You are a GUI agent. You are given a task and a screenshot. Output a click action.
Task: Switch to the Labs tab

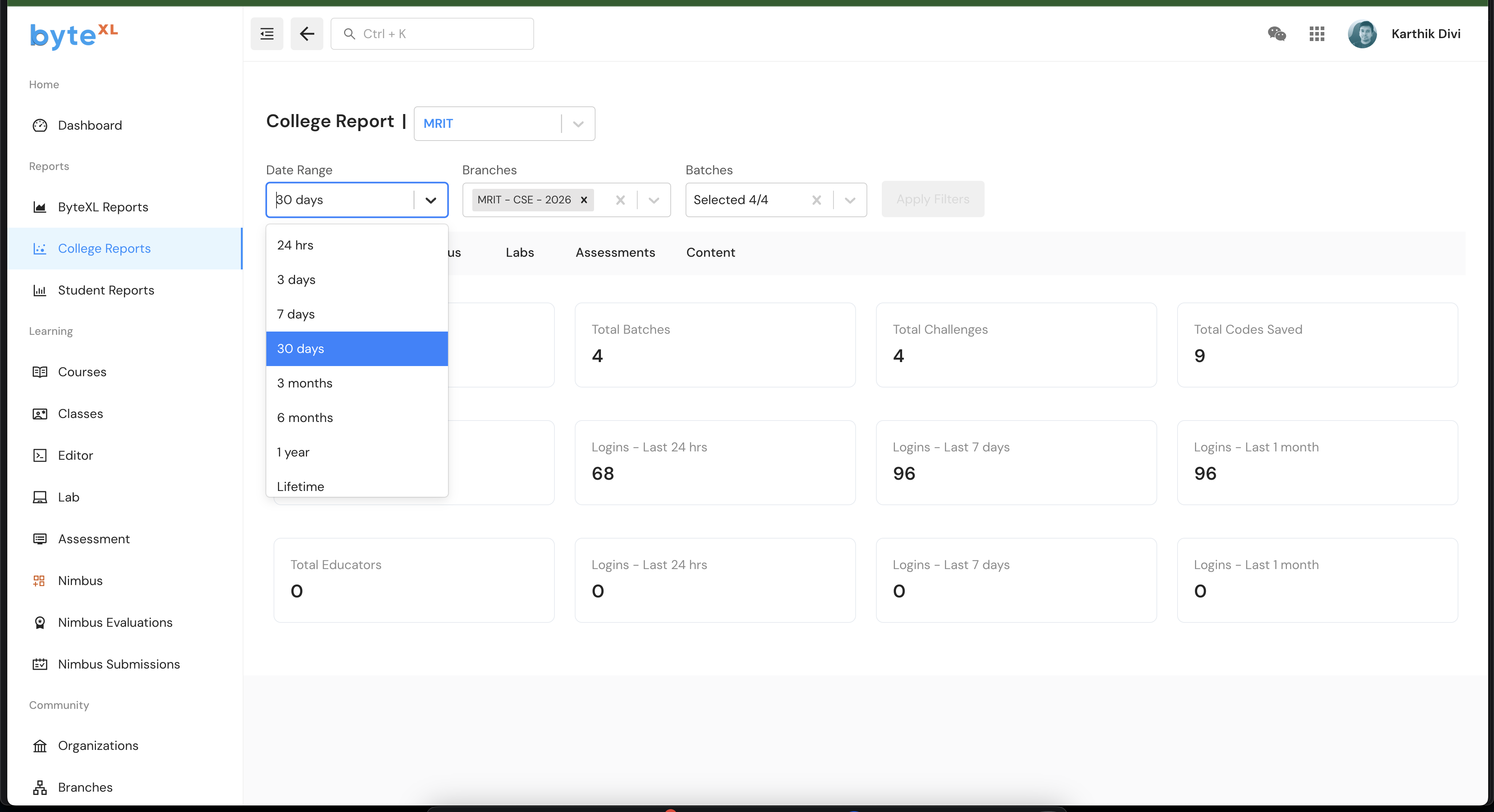pyautogui.click(x=520, y=253)
